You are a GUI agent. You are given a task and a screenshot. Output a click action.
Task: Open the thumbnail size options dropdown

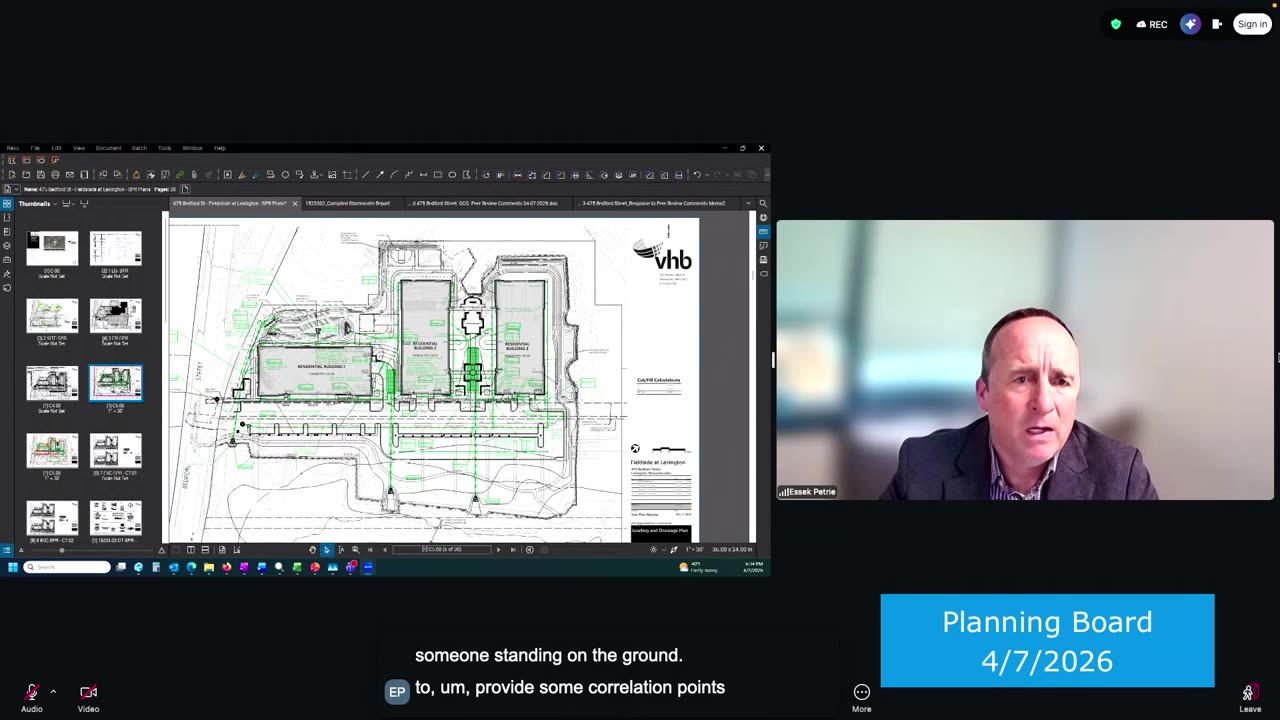point(73,204)
